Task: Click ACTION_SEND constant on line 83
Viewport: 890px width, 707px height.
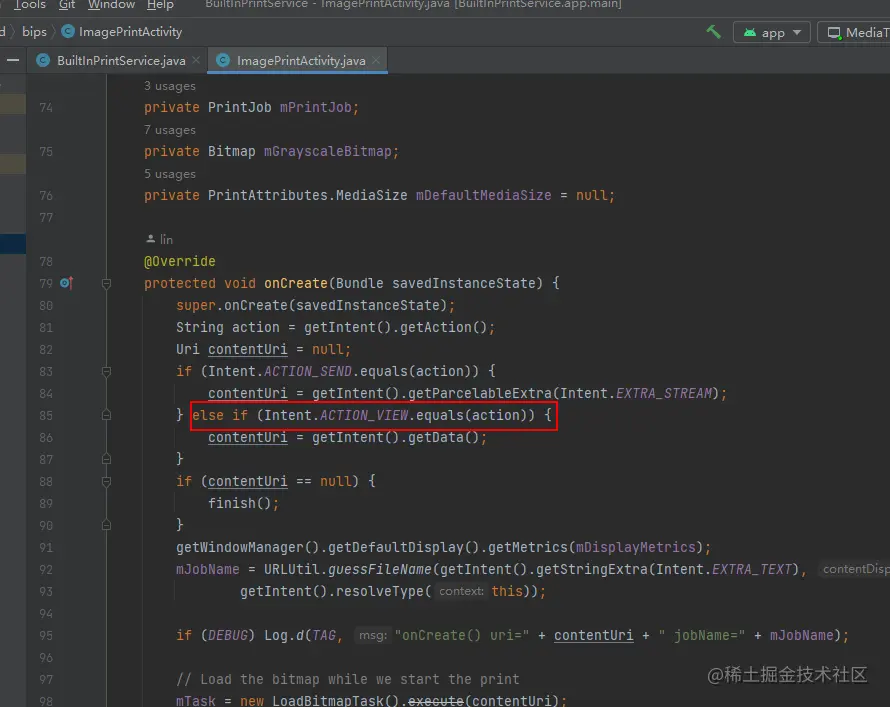Action: coord(308,371)
